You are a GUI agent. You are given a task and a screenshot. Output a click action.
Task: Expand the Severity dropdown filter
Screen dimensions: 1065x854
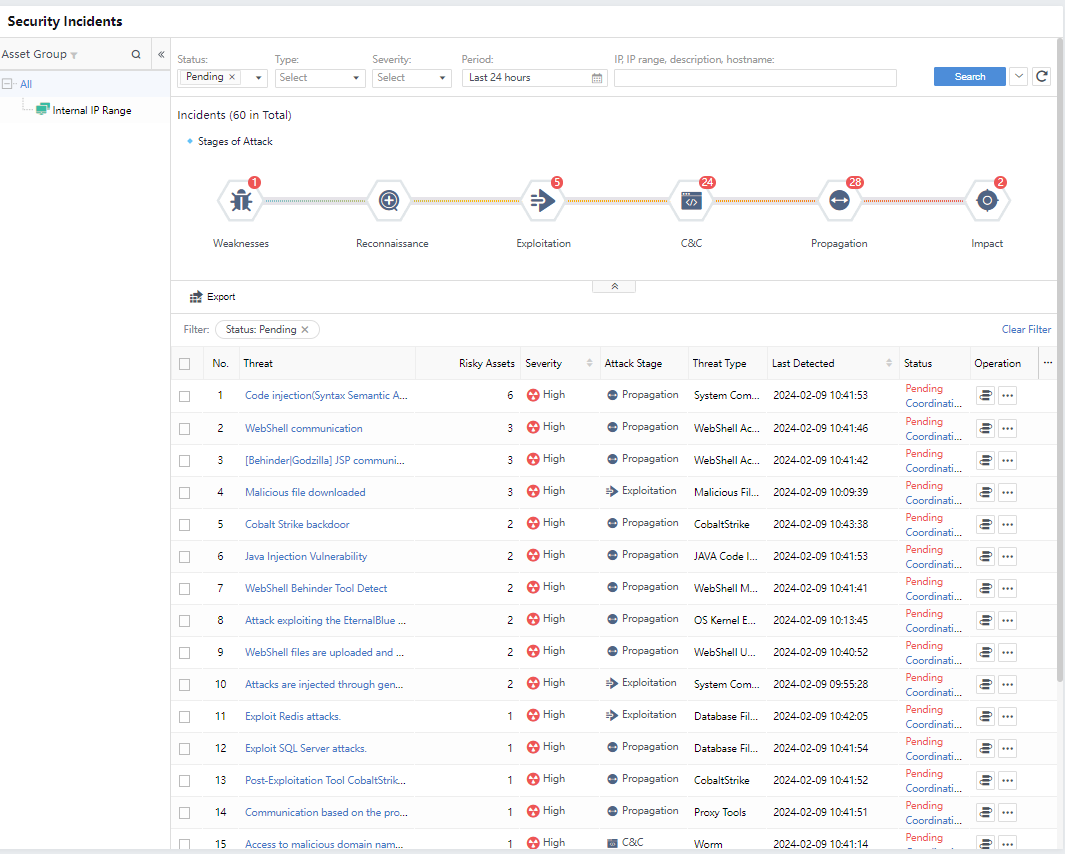(x=411, y=78)
